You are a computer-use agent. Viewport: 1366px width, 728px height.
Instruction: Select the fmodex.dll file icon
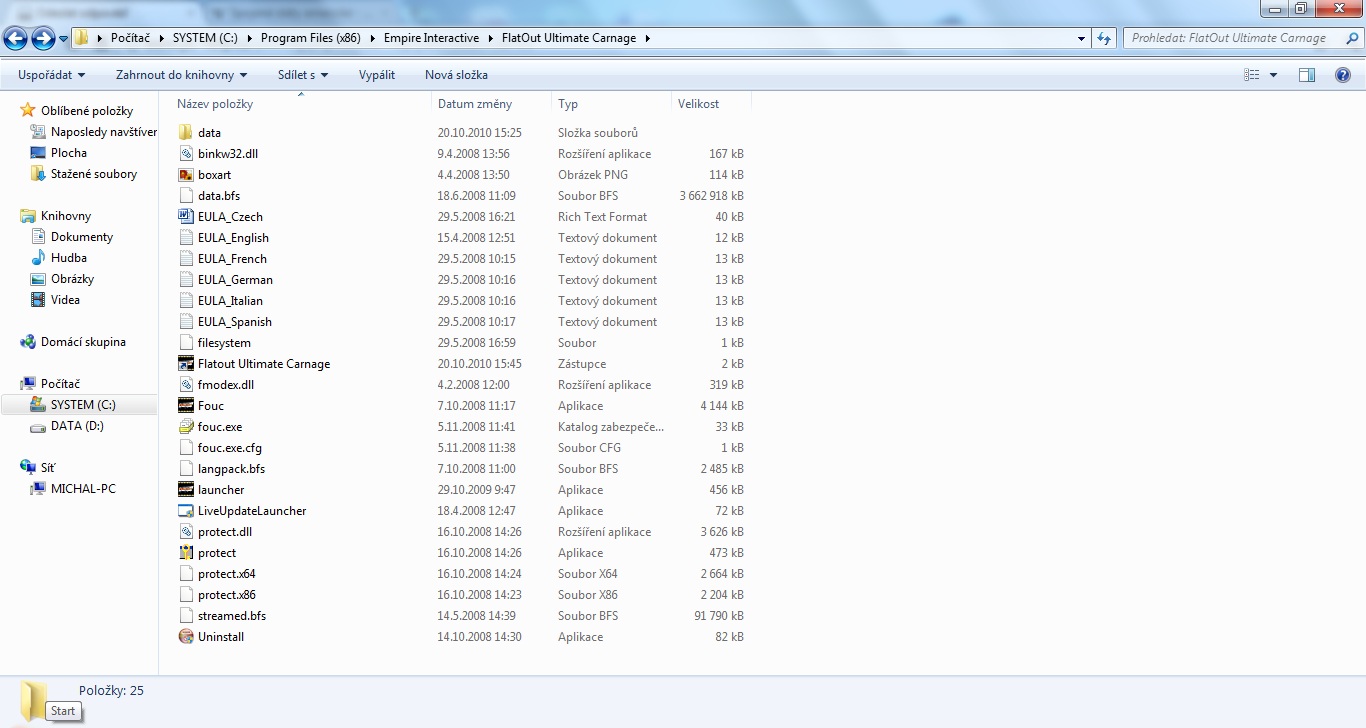coord(186,385)
